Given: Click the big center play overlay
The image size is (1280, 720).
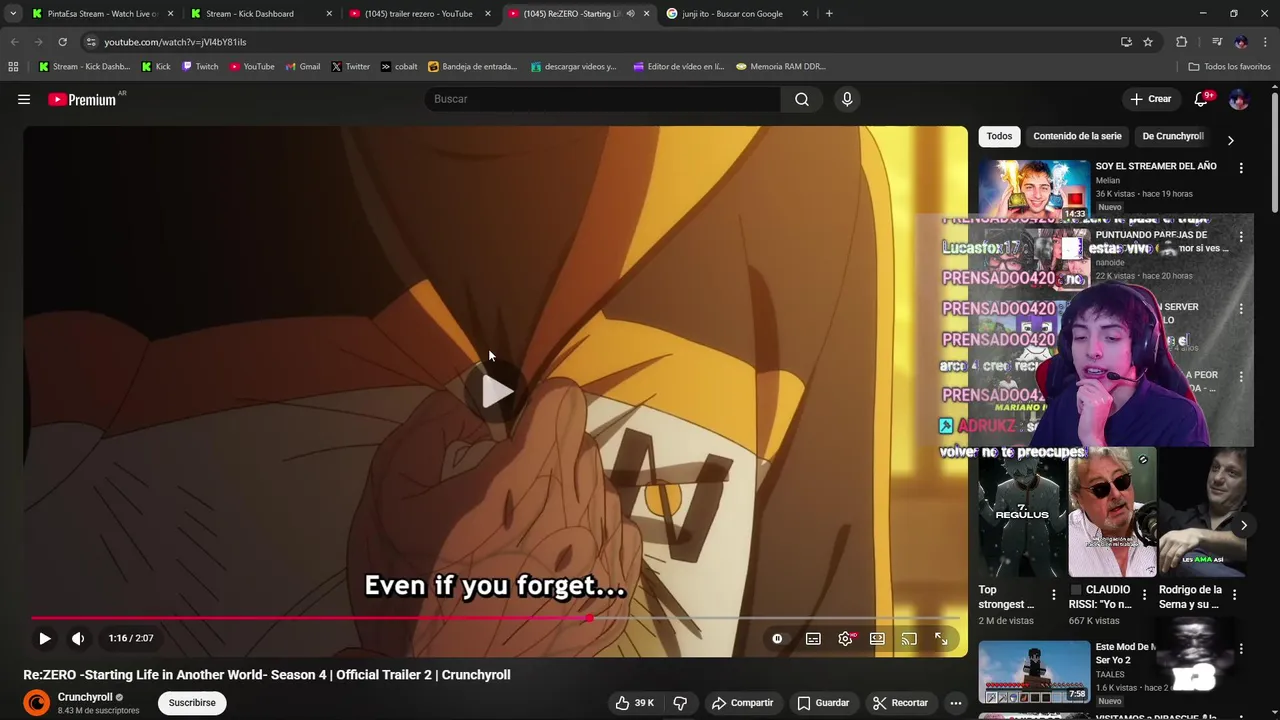Looking at the screenshot, I should click(x=497, y=391).
